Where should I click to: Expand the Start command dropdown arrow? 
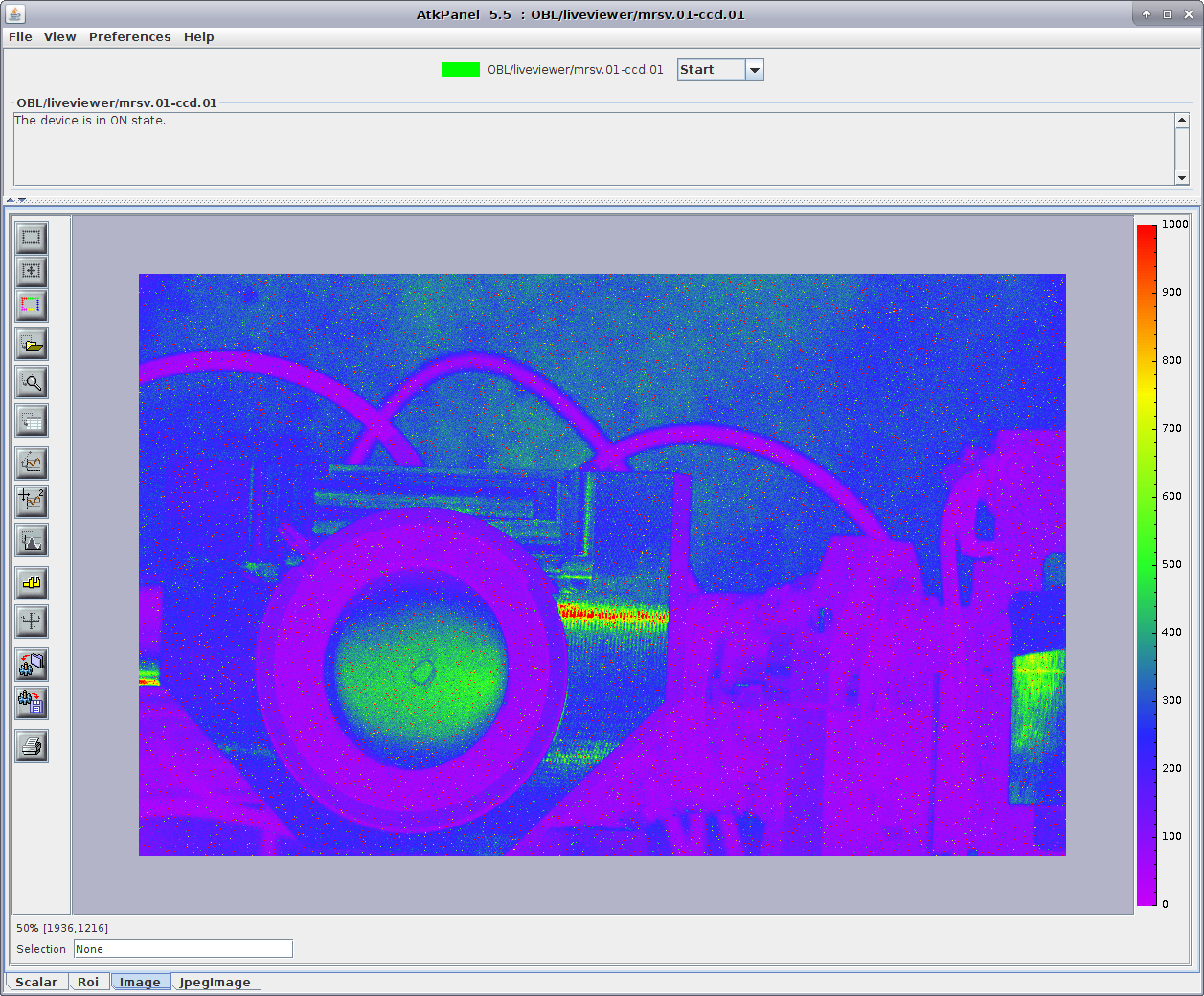(x=754, y=70)
